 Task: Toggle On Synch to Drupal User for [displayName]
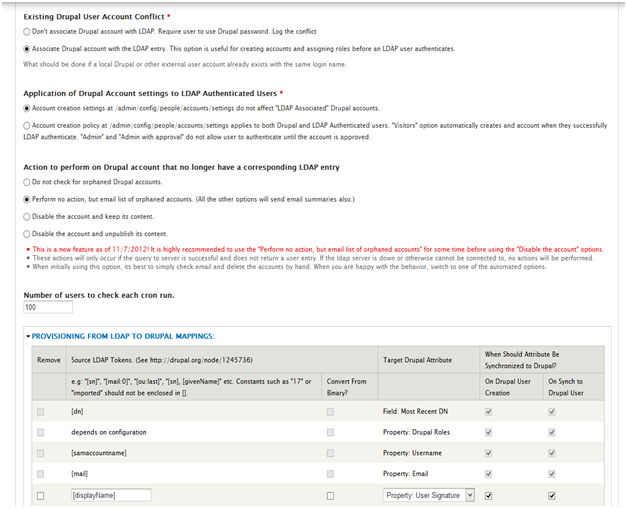tap(552, 495)
